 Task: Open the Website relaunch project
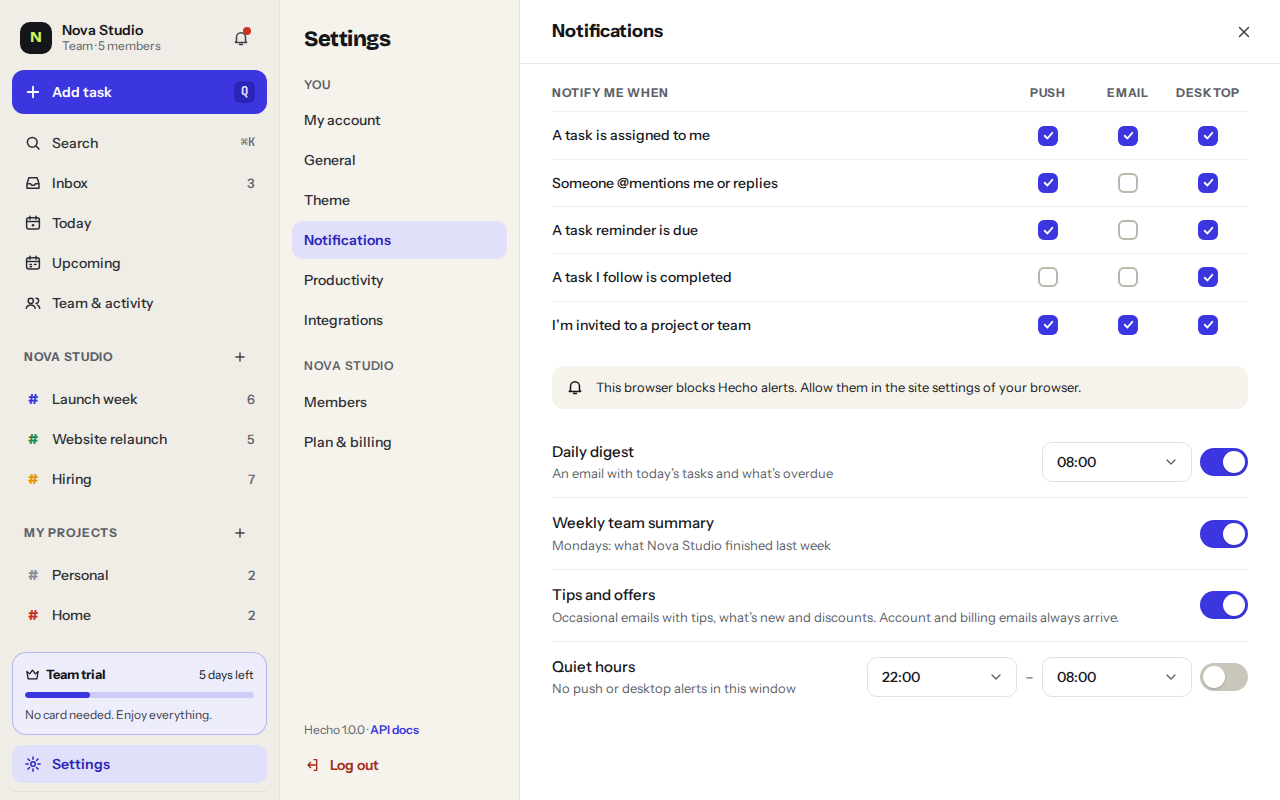tap(139, 439)
